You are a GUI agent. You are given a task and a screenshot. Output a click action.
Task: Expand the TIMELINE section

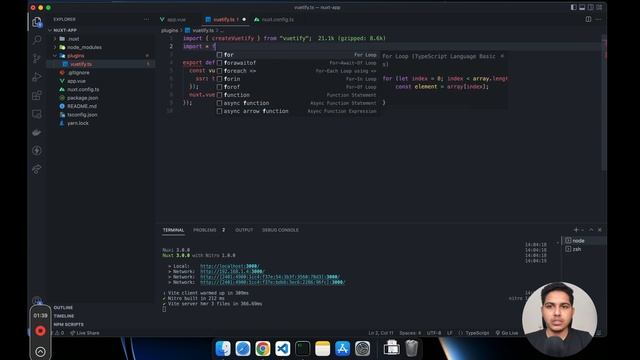click(x=64, y=316)
